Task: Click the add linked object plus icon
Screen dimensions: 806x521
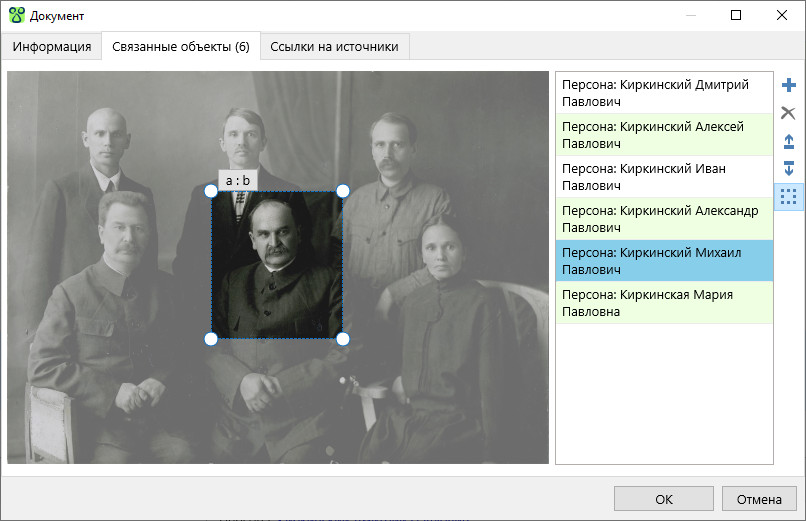Action: click(788, 86)
